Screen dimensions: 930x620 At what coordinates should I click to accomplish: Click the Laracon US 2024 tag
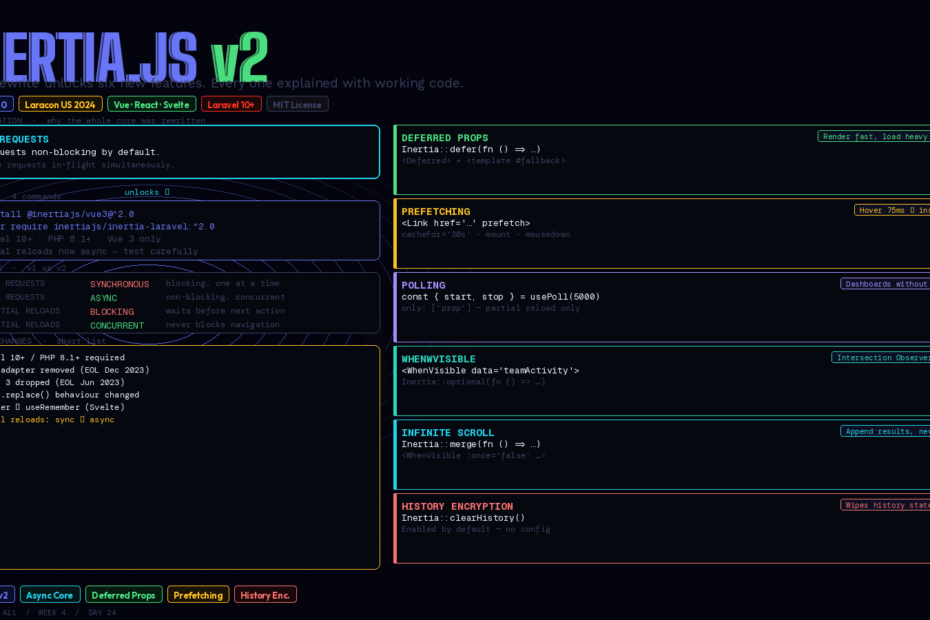pyautogui.click(x=60, y=104)
